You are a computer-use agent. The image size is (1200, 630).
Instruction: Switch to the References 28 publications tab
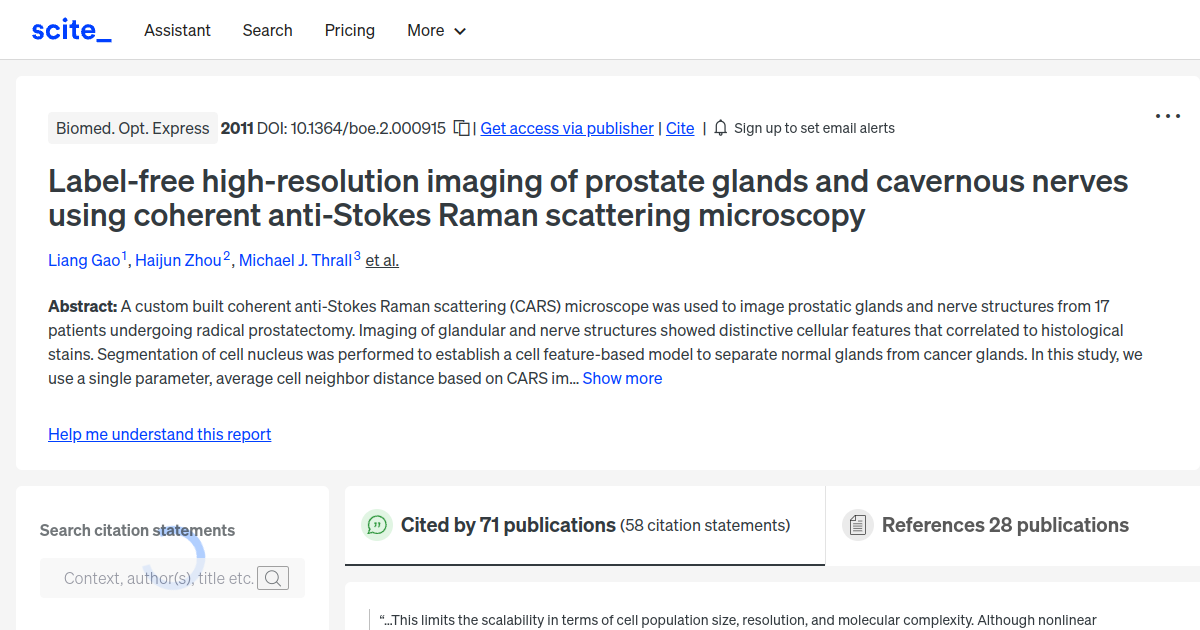[1005, 524]
